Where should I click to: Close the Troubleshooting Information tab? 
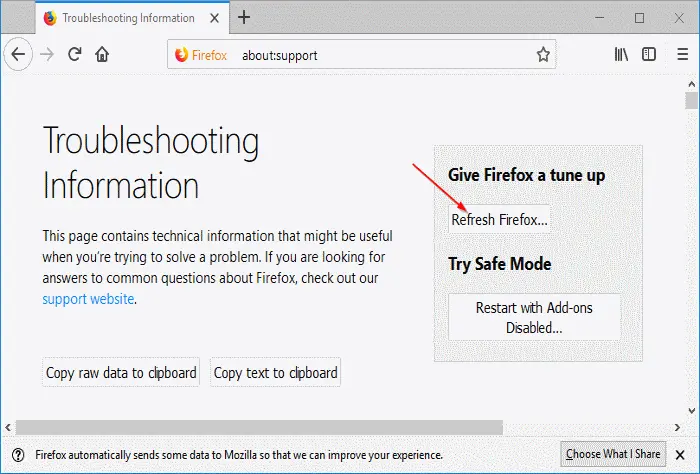pyautogui.click(x=214, y=18)
